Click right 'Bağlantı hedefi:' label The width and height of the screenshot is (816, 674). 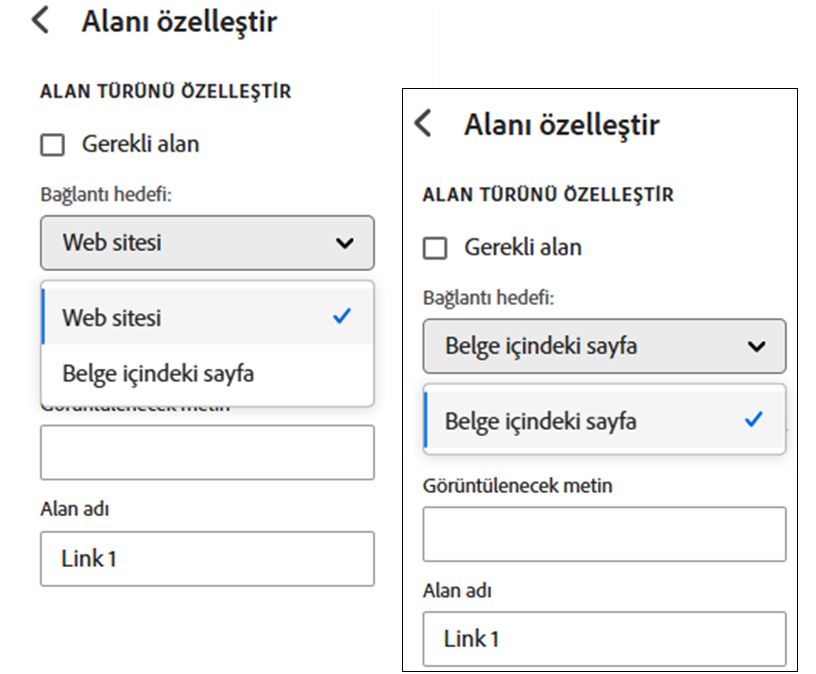[489, 298]
